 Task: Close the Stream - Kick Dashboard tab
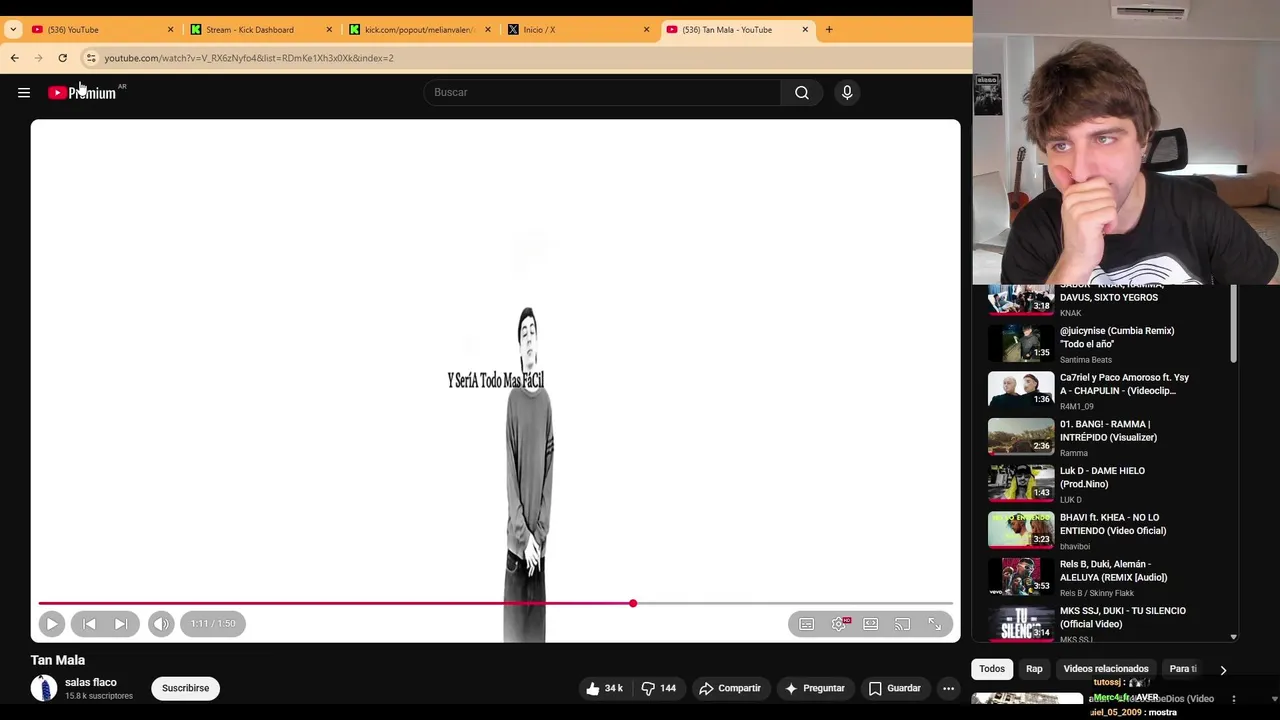click(x=329, y=30)
